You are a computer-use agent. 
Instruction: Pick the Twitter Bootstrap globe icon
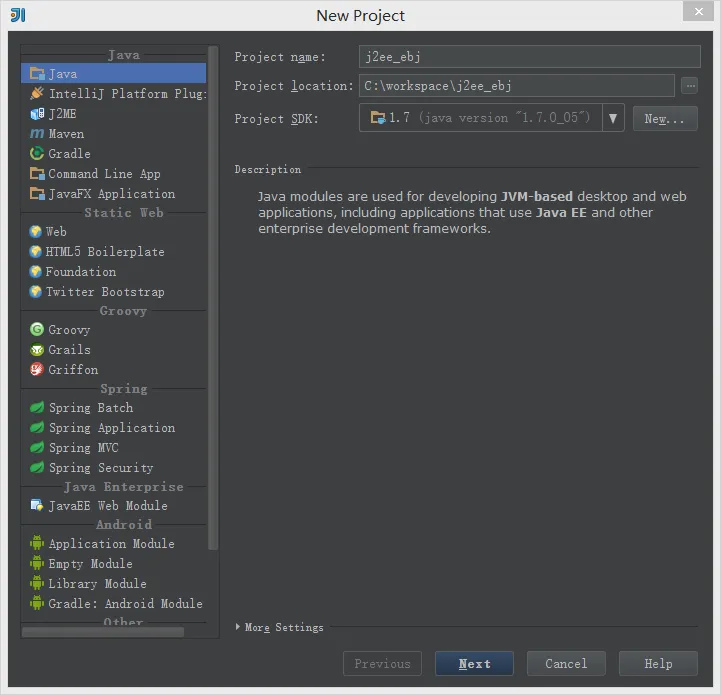pos(35,292)
